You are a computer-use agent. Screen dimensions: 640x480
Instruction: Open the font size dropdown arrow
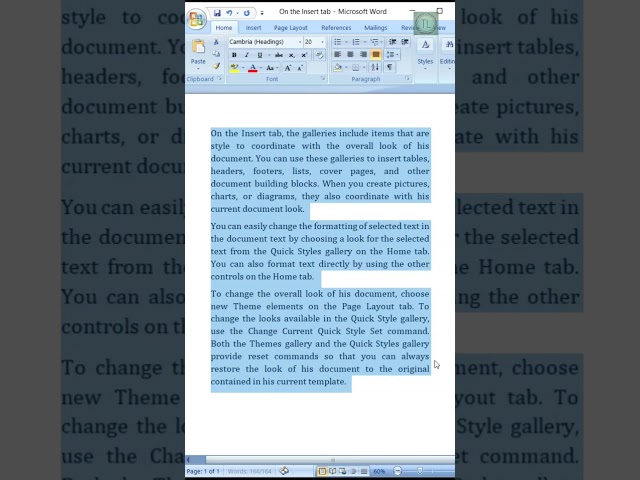pos(322,42)
